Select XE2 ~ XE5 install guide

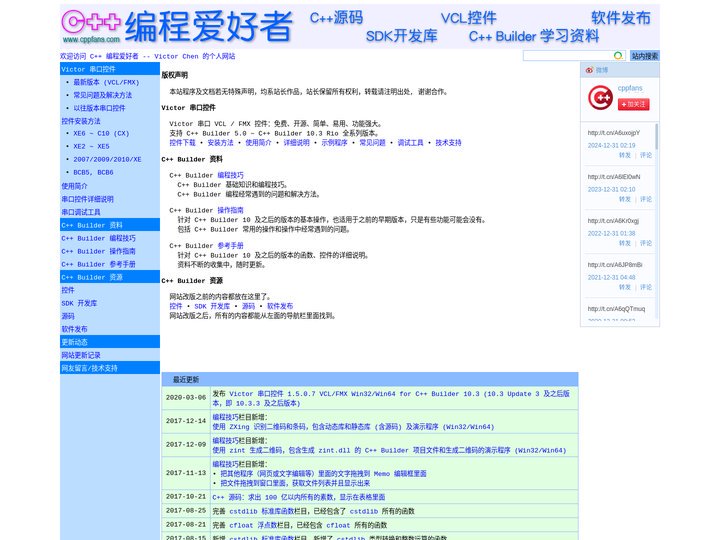[x=91, y=146]
